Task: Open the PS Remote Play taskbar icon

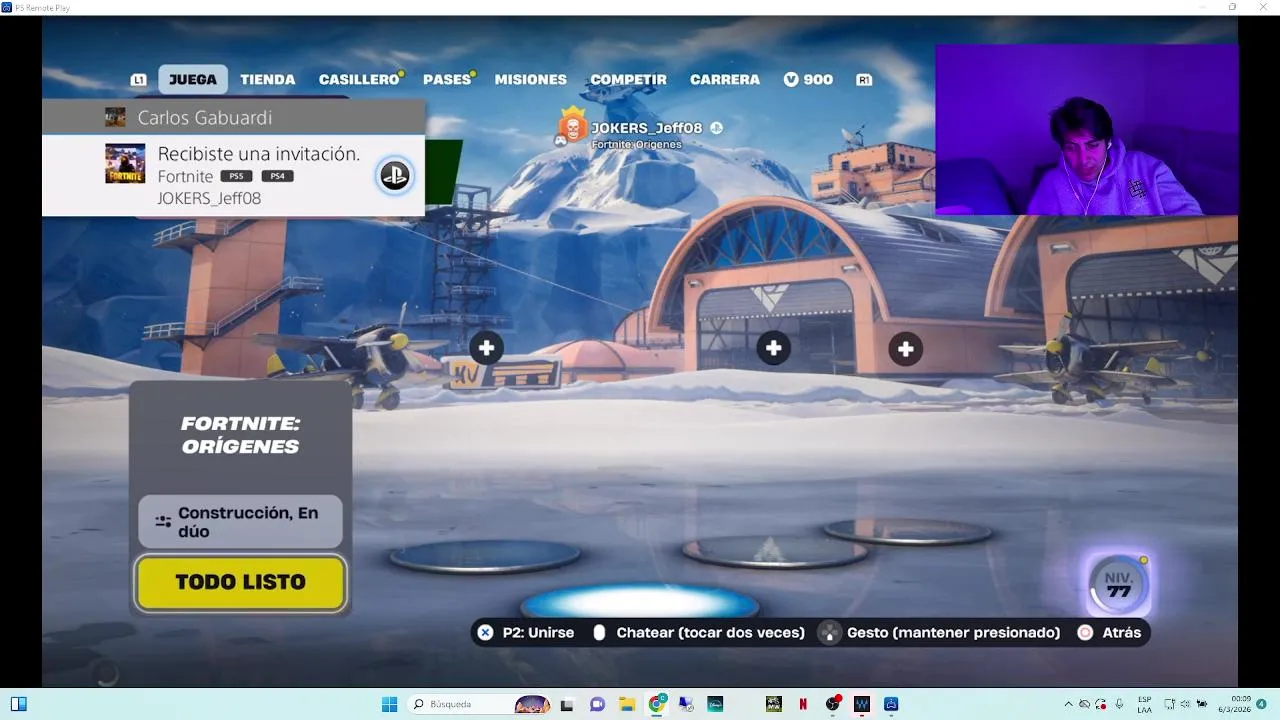Action: [891, 704]
